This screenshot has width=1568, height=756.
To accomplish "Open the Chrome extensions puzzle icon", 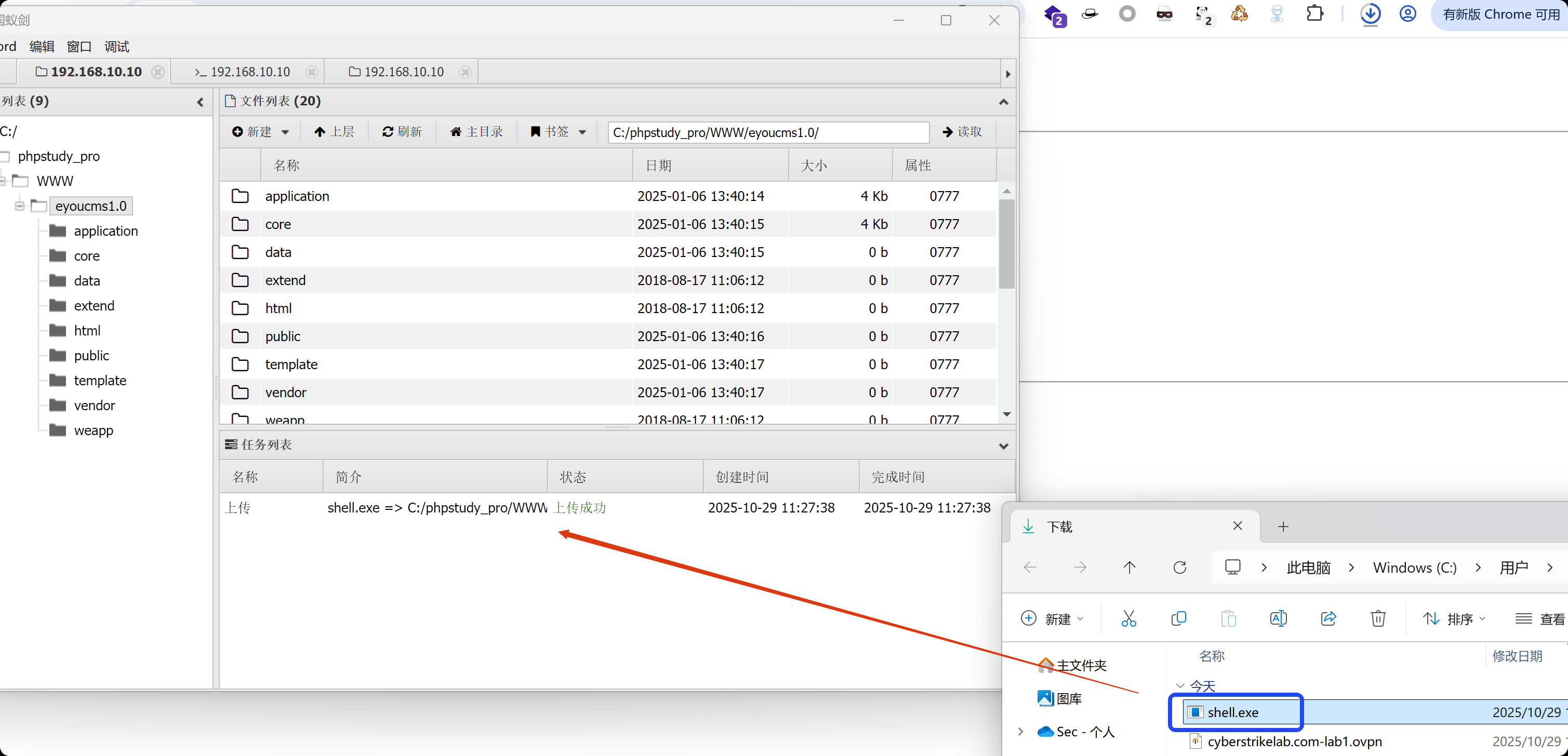I will pos(1315,14).
